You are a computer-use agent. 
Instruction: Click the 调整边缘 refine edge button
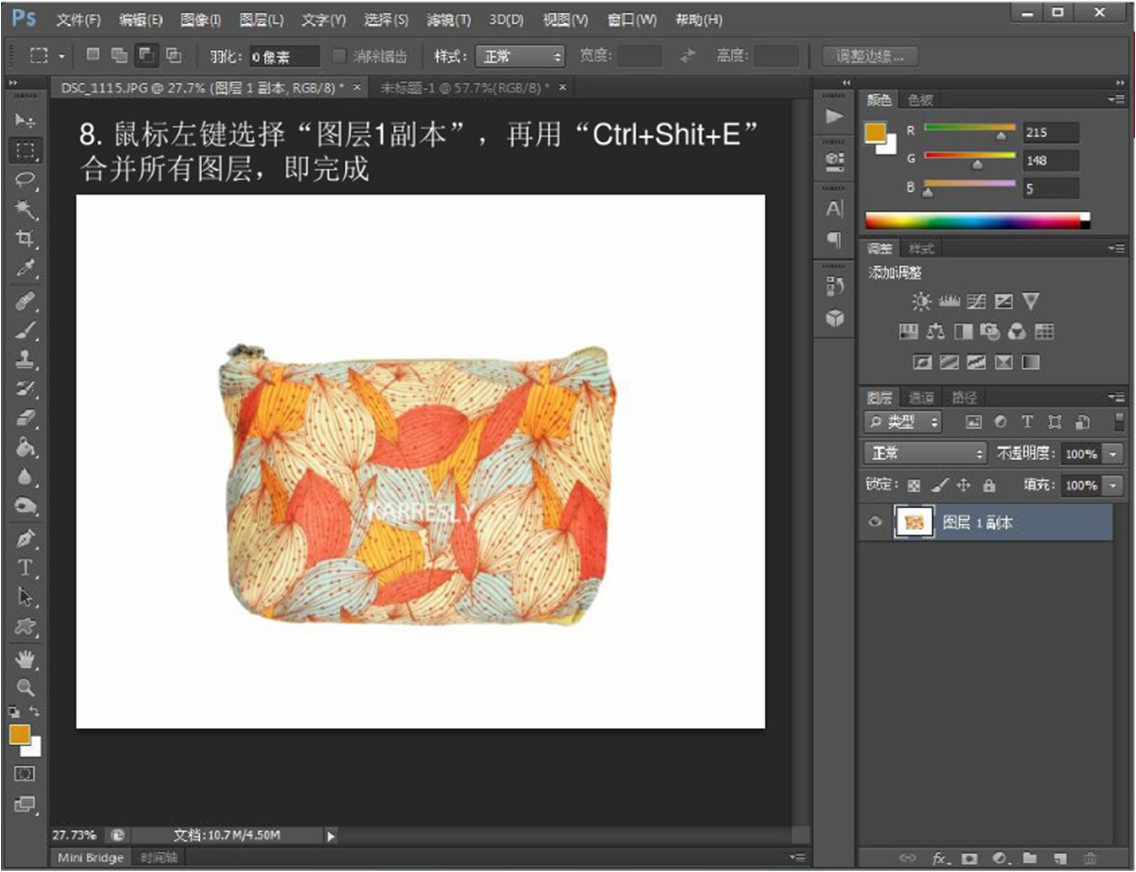click(870, 56)
